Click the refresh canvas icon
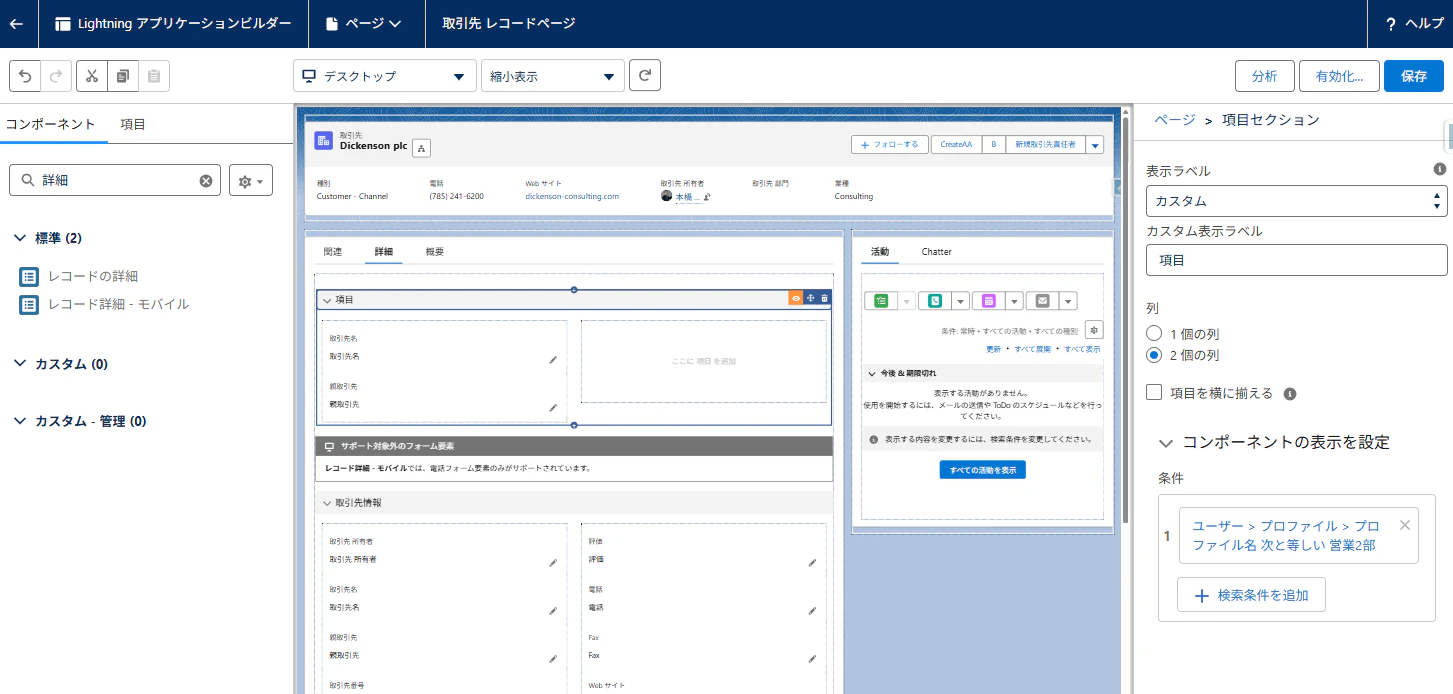The image size is (1453, 694). pyautogui.click(x=645, y=75)
